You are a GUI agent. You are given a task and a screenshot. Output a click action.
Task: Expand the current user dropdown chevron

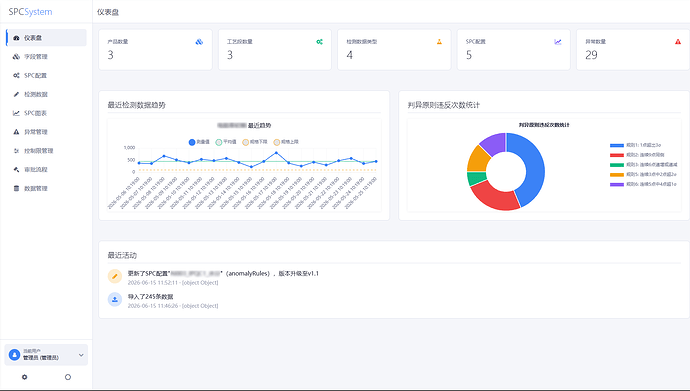(x=81, y=355)
